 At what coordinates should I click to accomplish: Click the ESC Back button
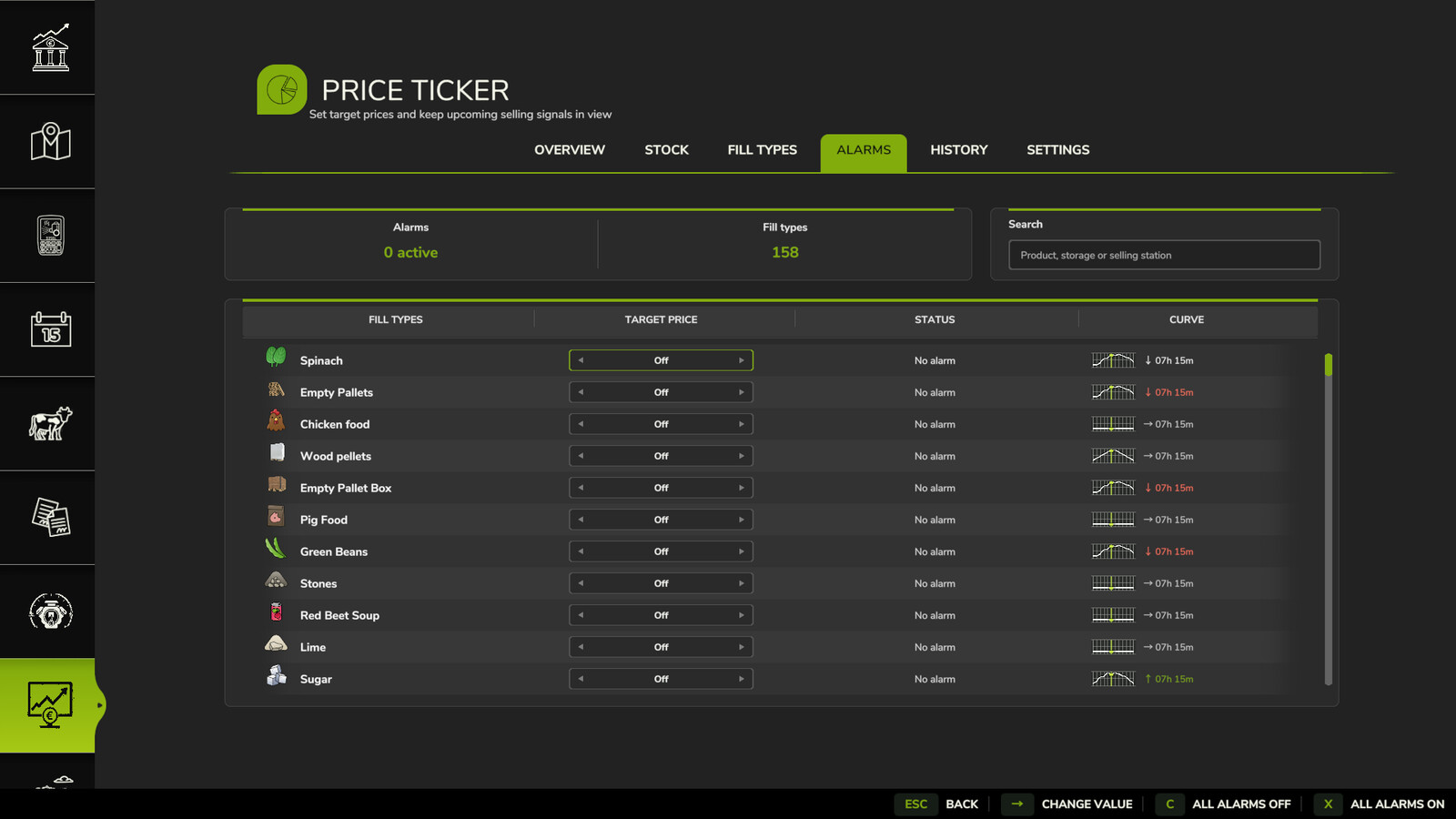(936, 804)
